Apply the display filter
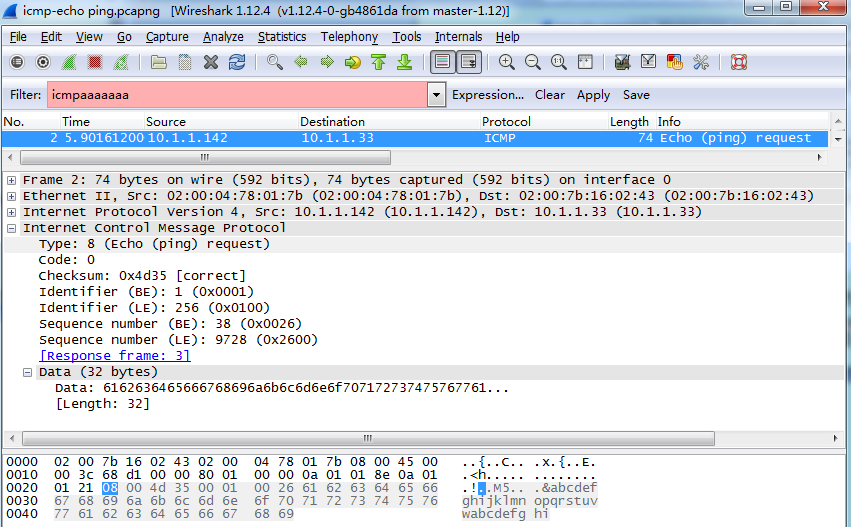Image resolution: width=851 pixels, height=527 pixels. (593, 95)
